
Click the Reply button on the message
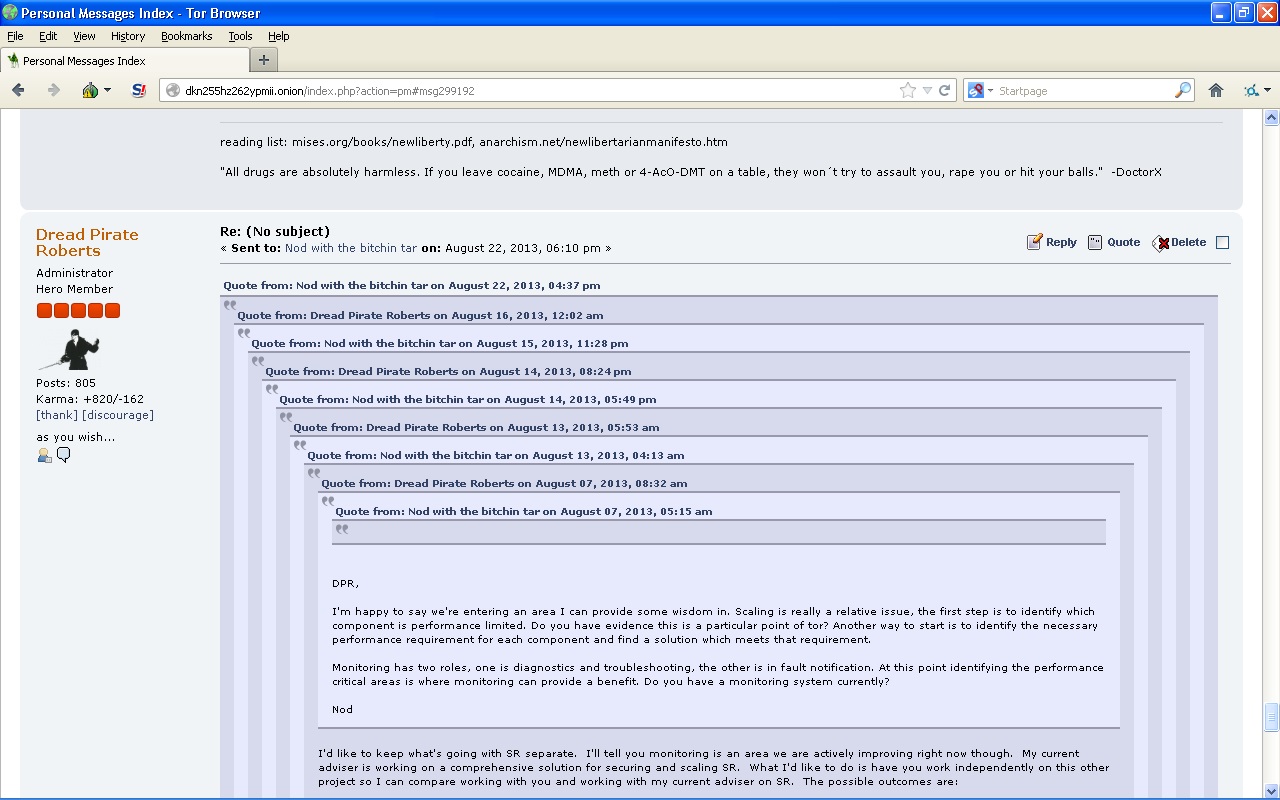1052,242
